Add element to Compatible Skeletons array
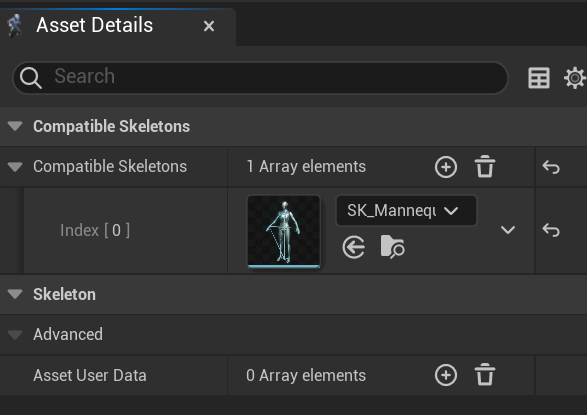The height and width of the screenshot is (415, 587). tap(445, 167)
